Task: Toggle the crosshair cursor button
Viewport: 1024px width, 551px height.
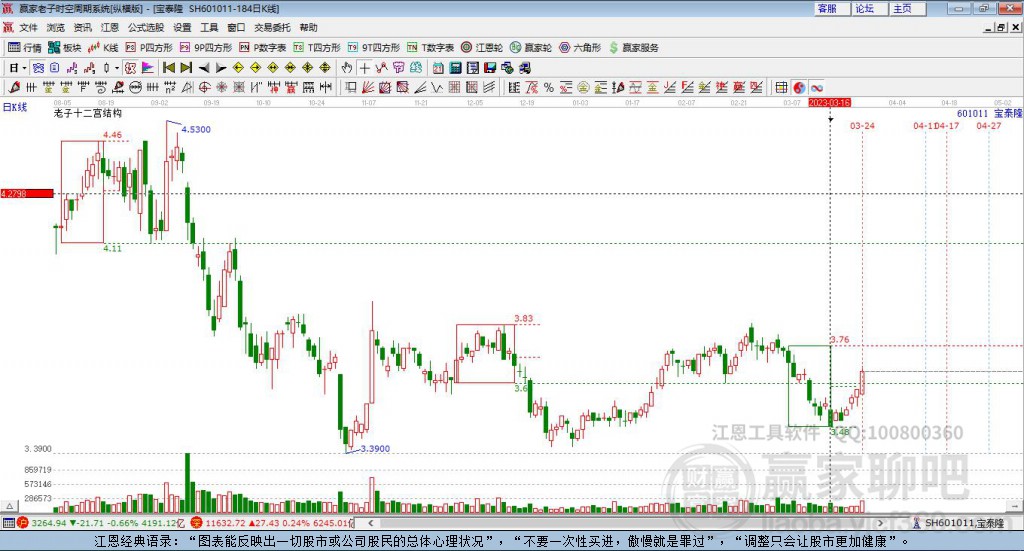Action: (364, 68)
